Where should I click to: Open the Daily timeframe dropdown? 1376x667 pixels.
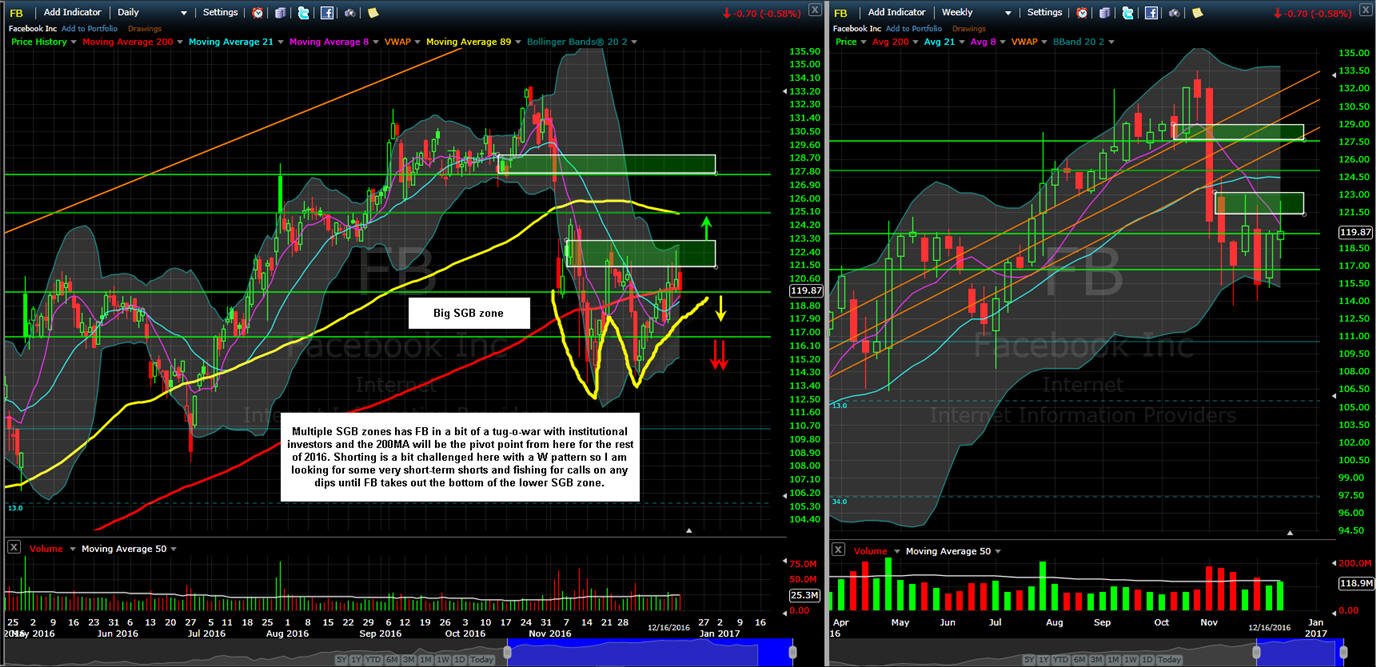(152, 12)
